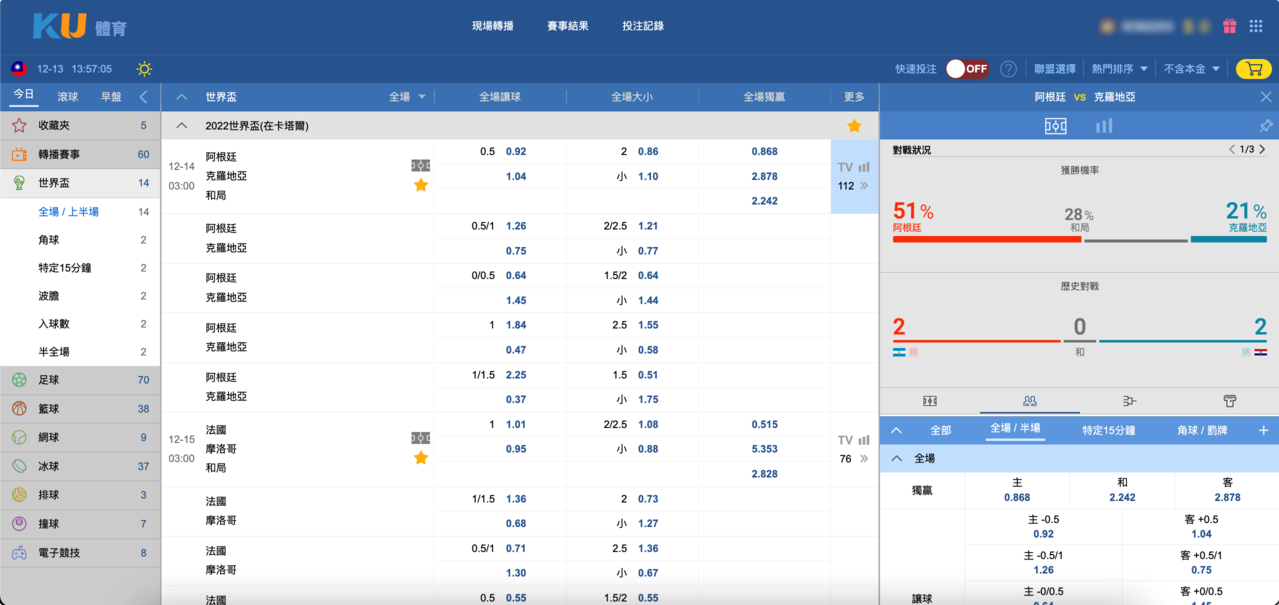
Task: Switch to the 早盤 tab
Action: click(111, 97)
